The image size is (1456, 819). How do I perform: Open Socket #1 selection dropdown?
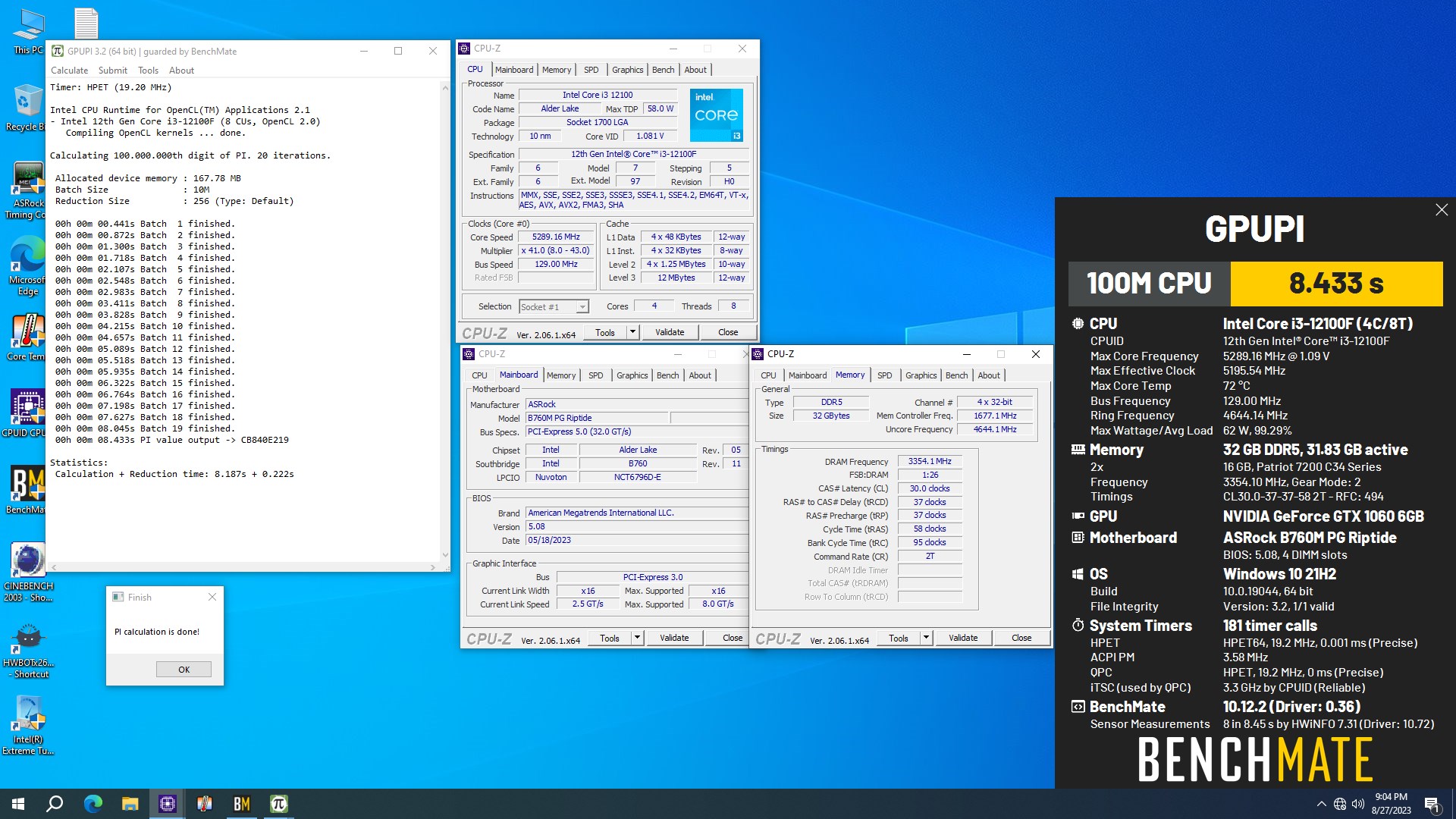[x=554, y=306]
